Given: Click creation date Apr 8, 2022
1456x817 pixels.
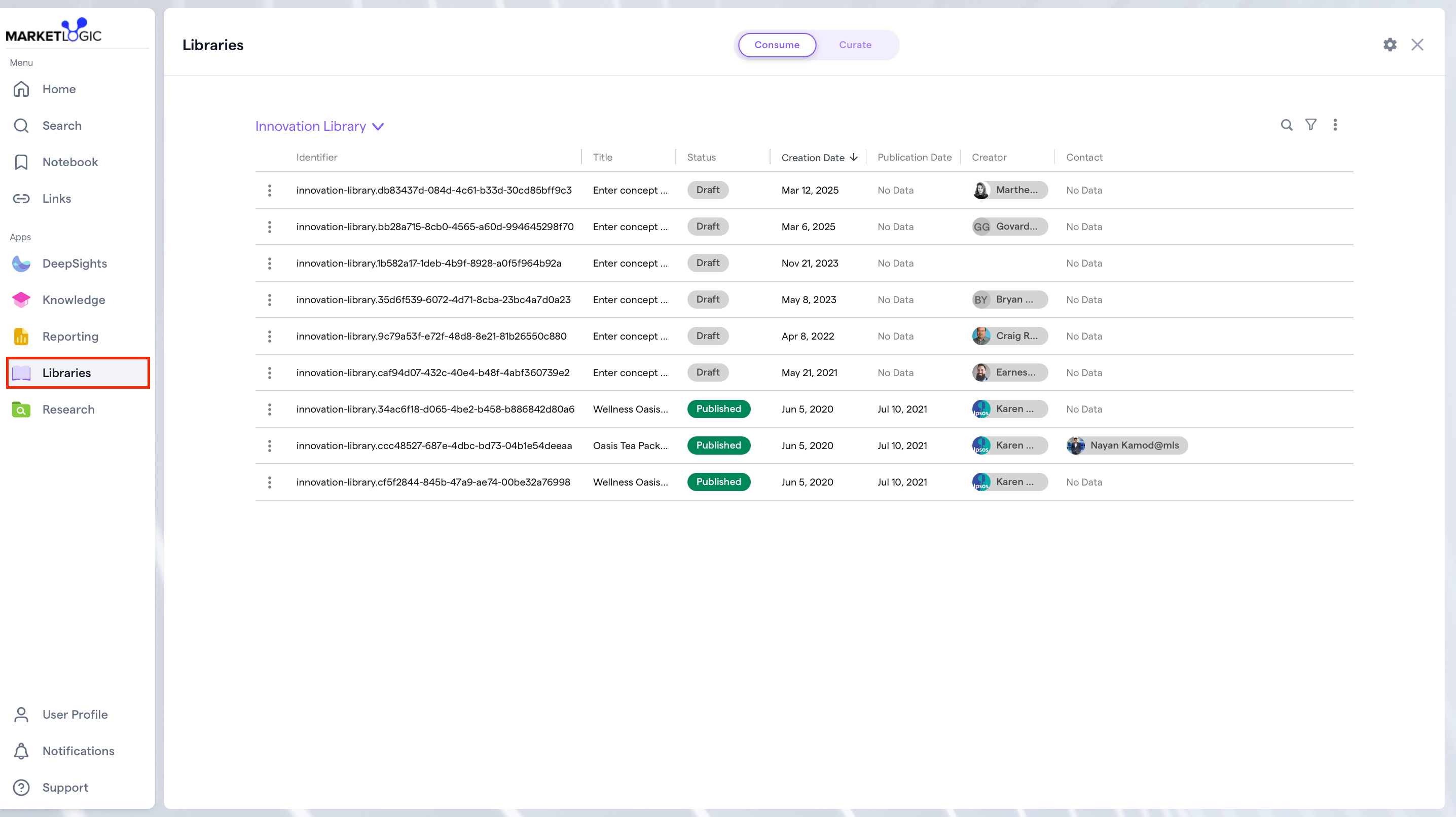Looking at the screenshot, I should (x=807, y=336).
